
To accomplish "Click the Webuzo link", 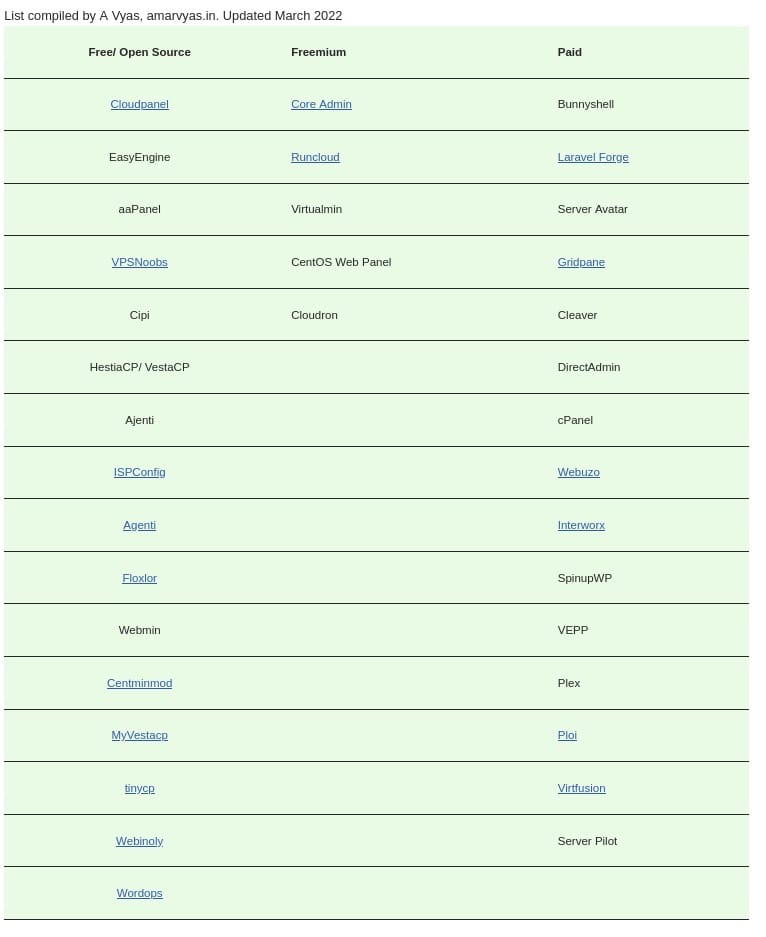I will tap(578, 472).
